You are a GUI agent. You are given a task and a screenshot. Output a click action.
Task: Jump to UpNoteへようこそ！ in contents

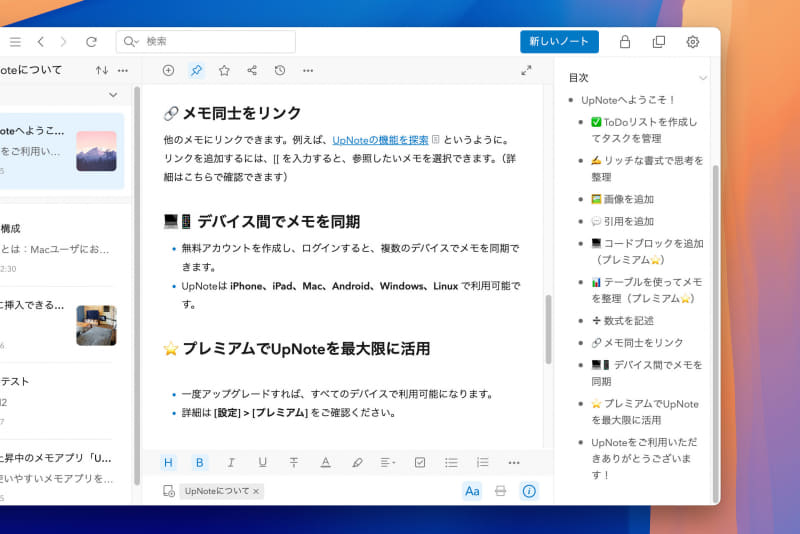(628, 100)
